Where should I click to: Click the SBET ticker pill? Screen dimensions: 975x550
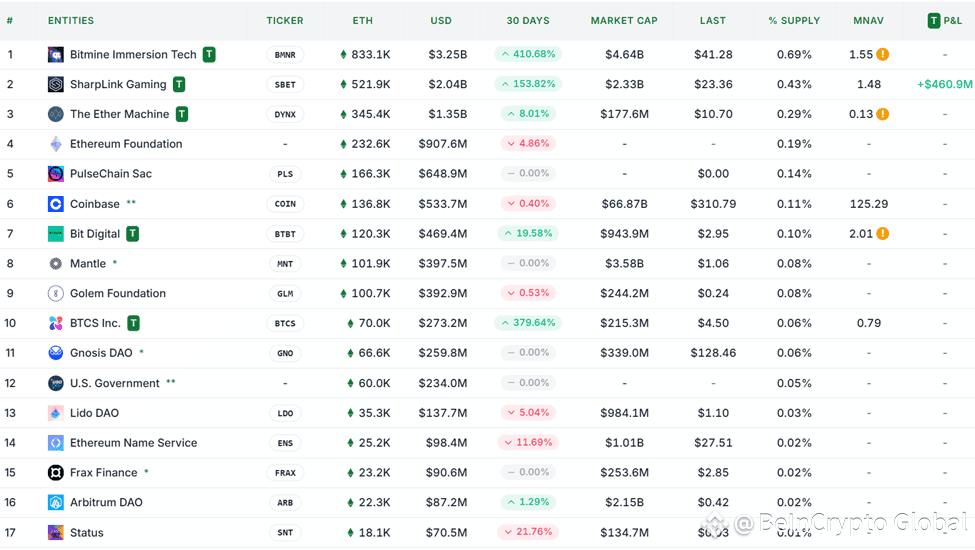[285, 85]
